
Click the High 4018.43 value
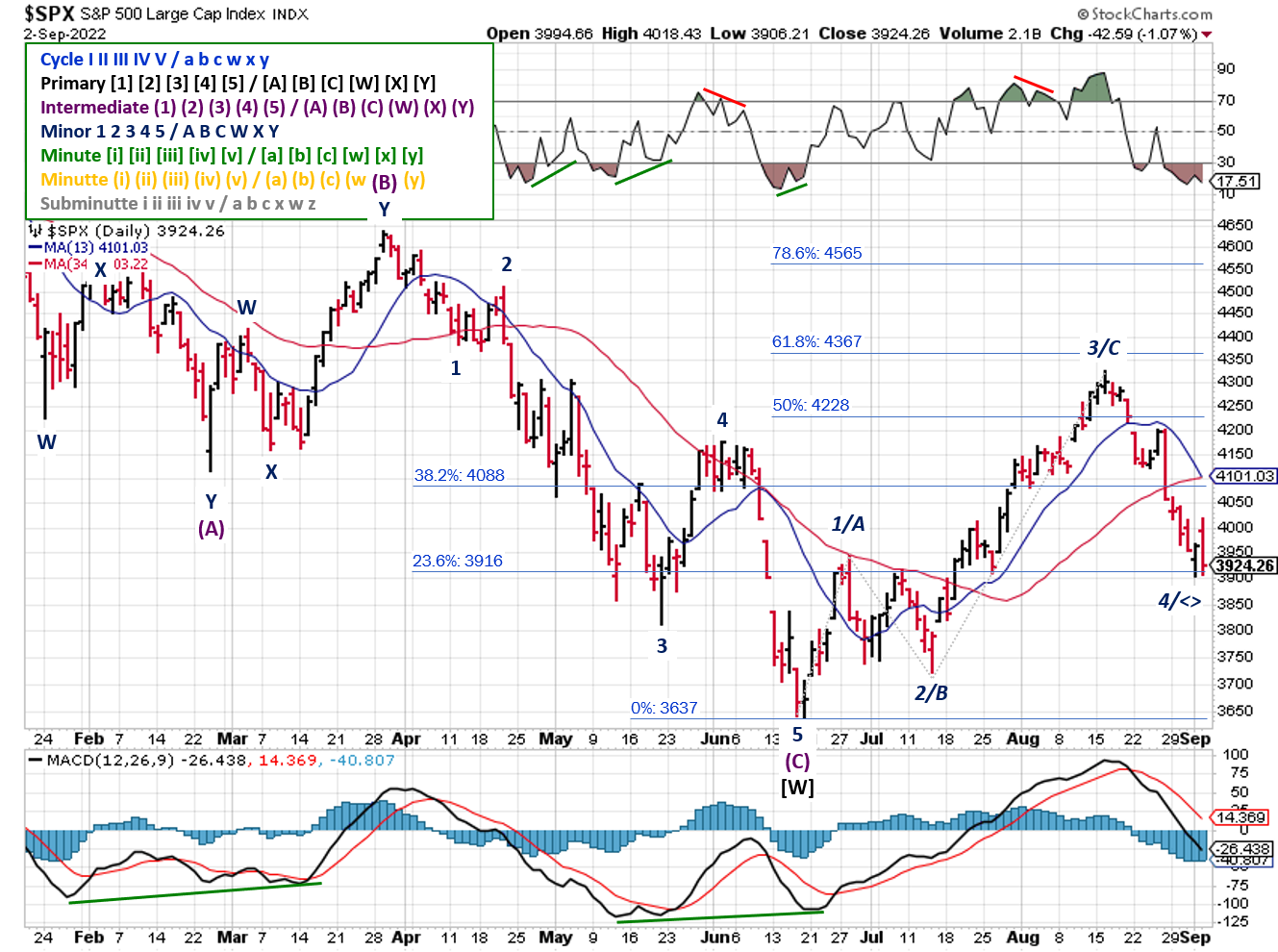coord(652,34)
